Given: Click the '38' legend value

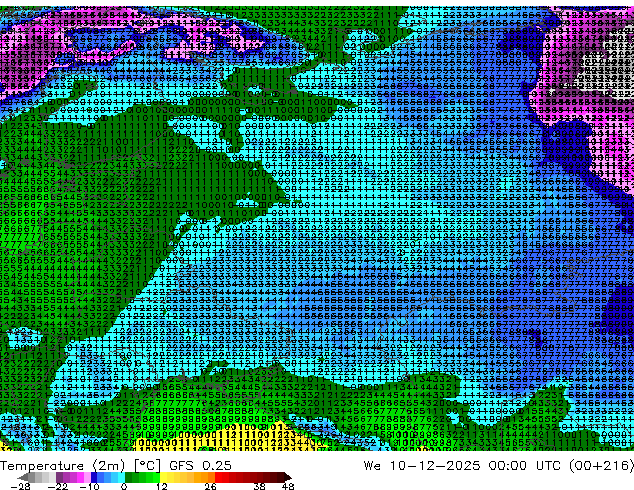Looking at the screenshot, I should coord(259,486).
